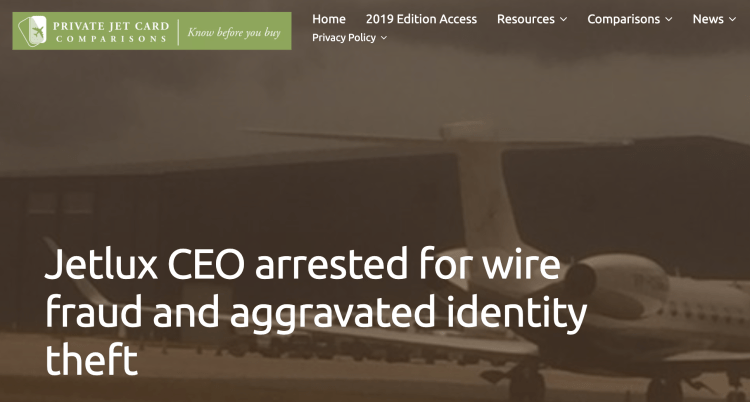This screenshot has height=402, width=750.
Task: Expand the chevron beside Privacy Policy
Action: pyautogui.click(x=384, y=38)
